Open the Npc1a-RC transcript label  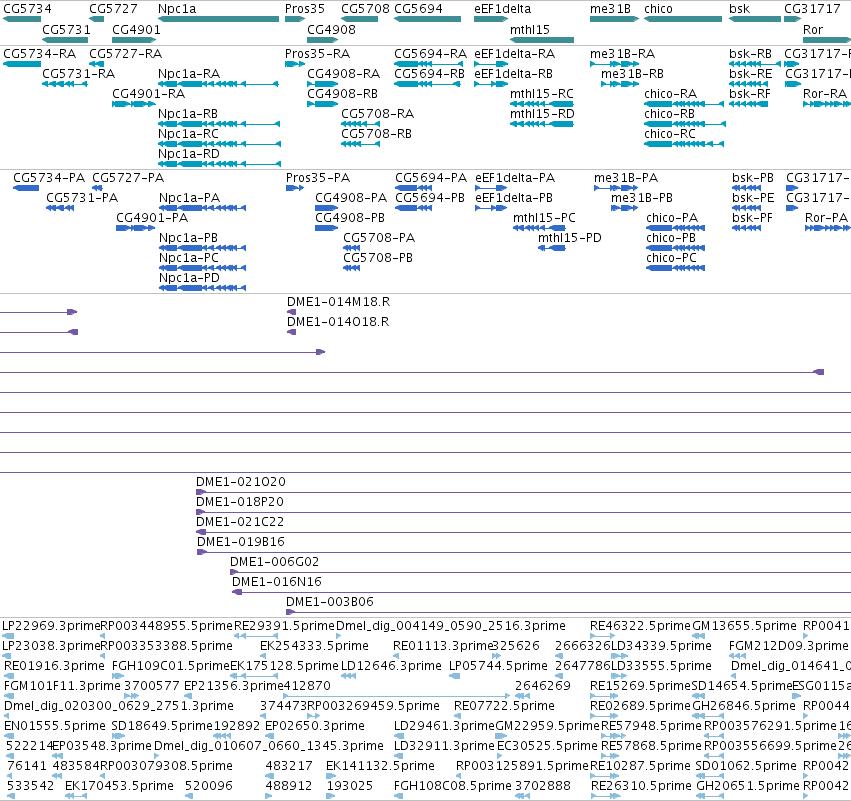click(188, 134)
